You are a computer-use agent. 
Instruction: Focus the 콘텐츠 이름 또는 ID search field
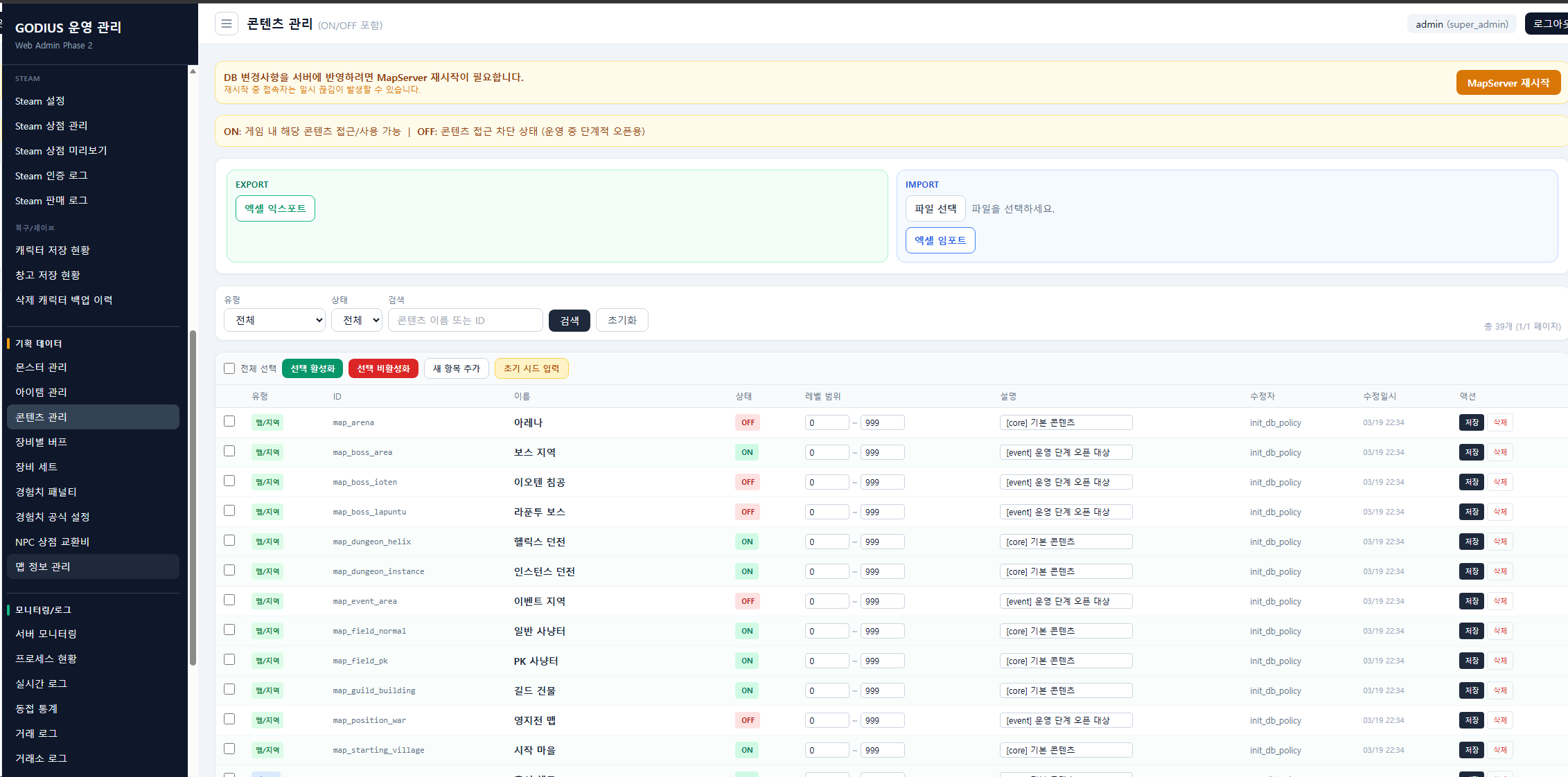[x=465, y=320]
